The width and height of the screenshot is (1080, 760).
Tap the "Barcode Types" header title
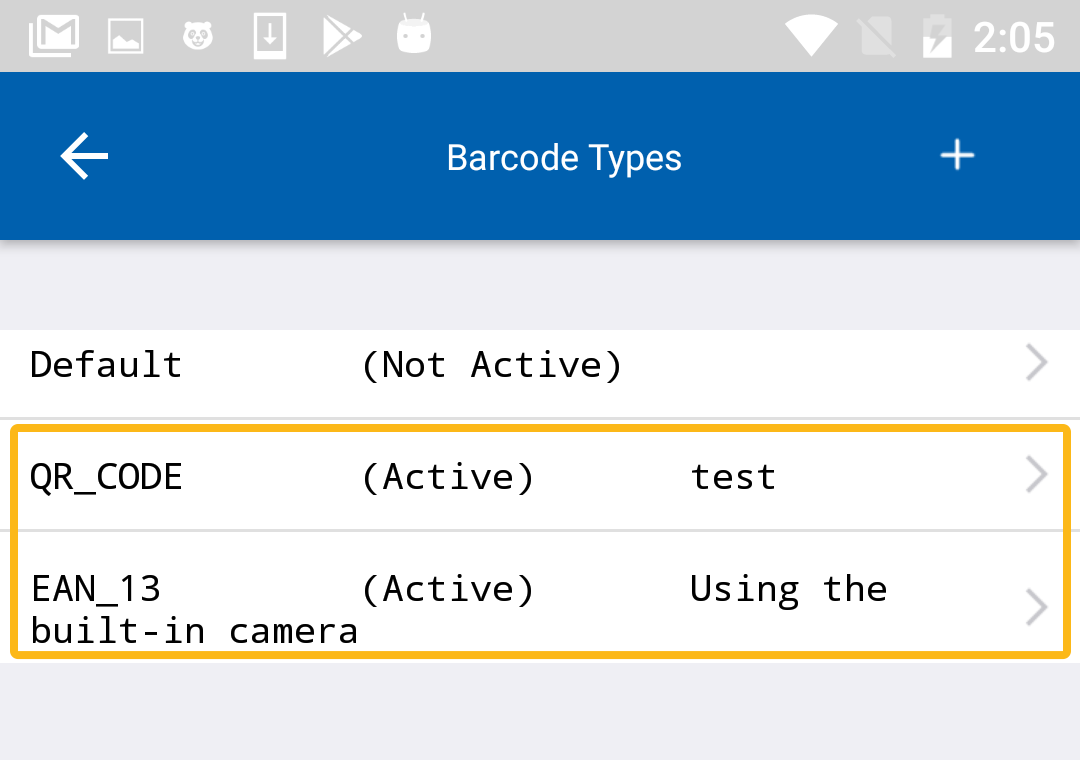pos(564,158)
